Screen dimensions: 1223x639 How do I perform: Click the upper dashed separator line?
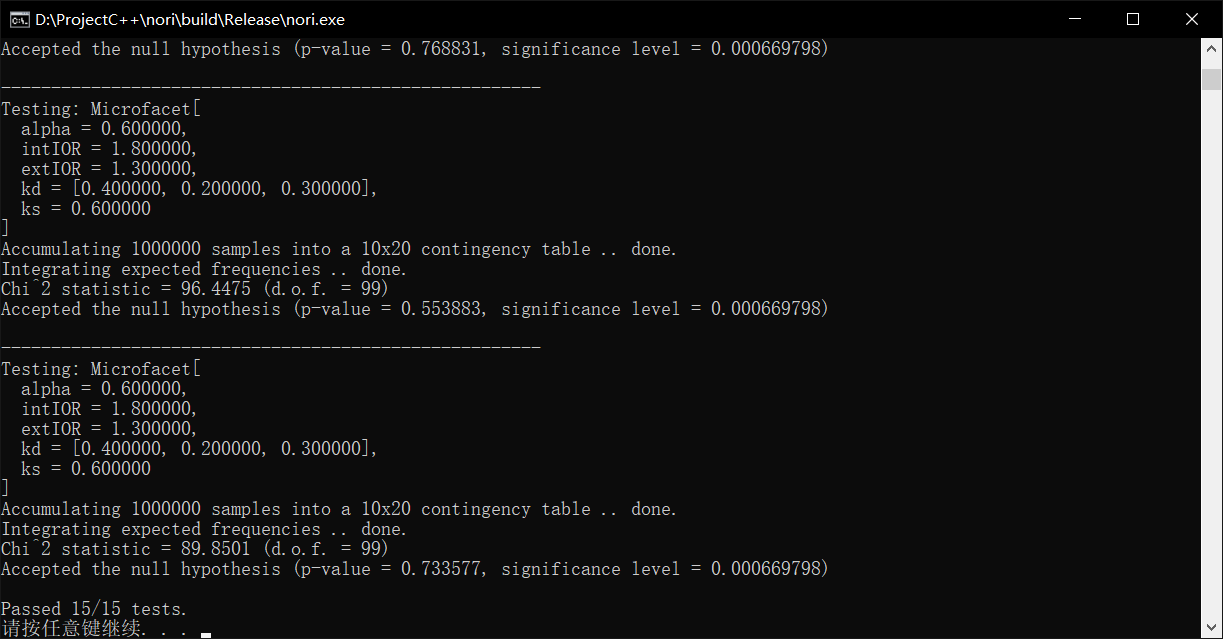270,88
